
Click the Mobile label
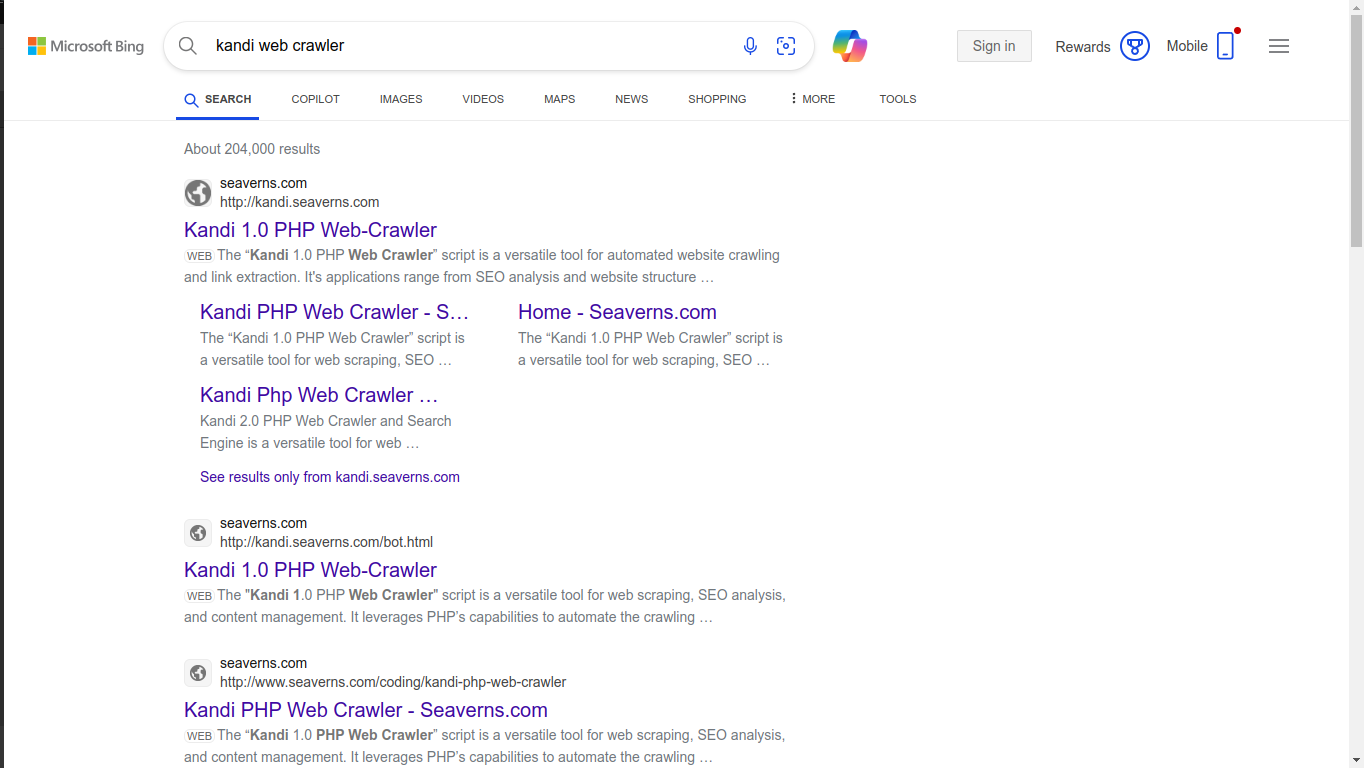pos(1187,46)
